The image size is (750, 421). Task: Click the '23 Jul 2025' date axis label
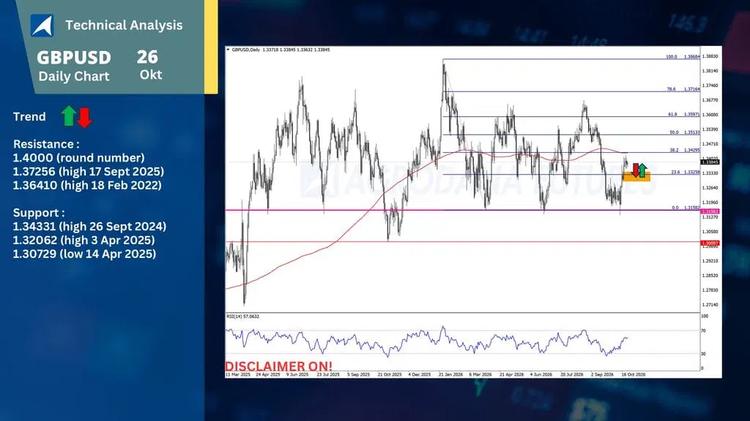[328, 375]
